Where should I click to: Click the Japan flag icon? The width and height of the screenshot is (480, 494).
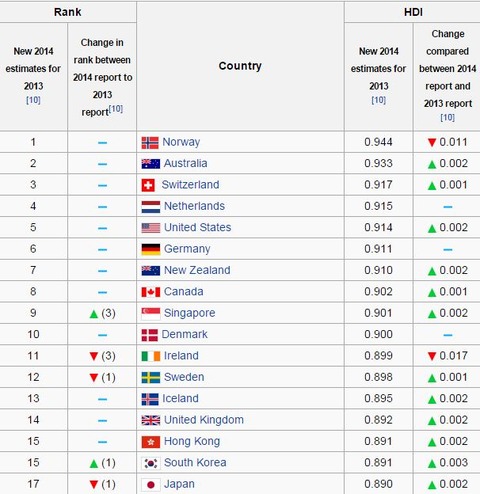click(150, 485)
